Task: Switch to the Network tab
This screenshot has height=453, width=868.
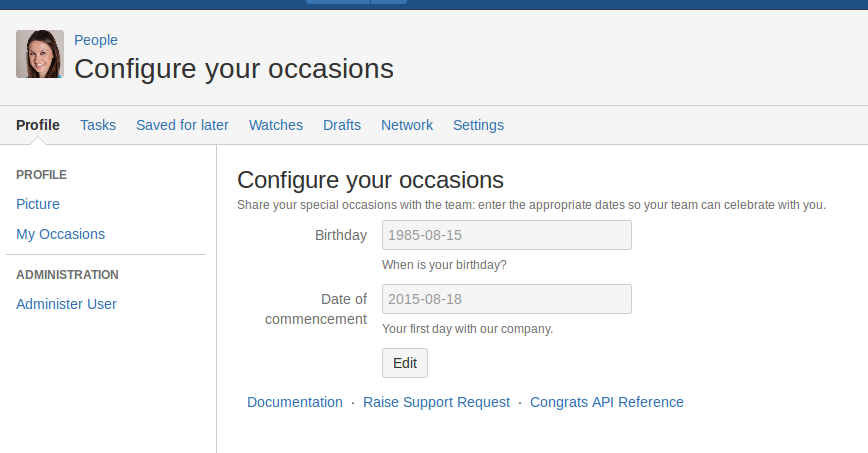Action: [x=407, y=125]
